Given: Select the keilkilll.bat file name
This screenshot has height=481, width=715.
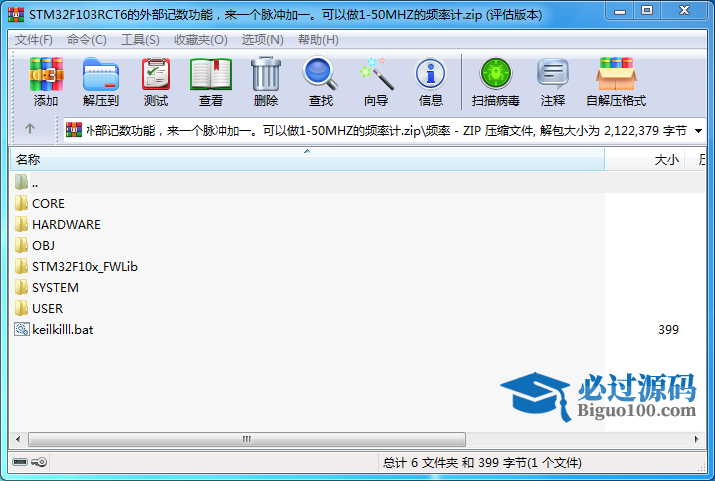Looking at the screenshot, I should point(62,330).
